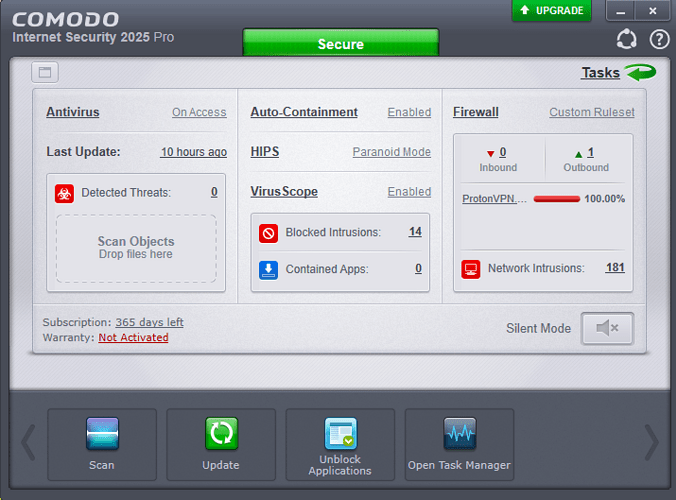This screenshot has width=676, height=500.
Task: Open Firewall heading link
Action: click(476, 112)
